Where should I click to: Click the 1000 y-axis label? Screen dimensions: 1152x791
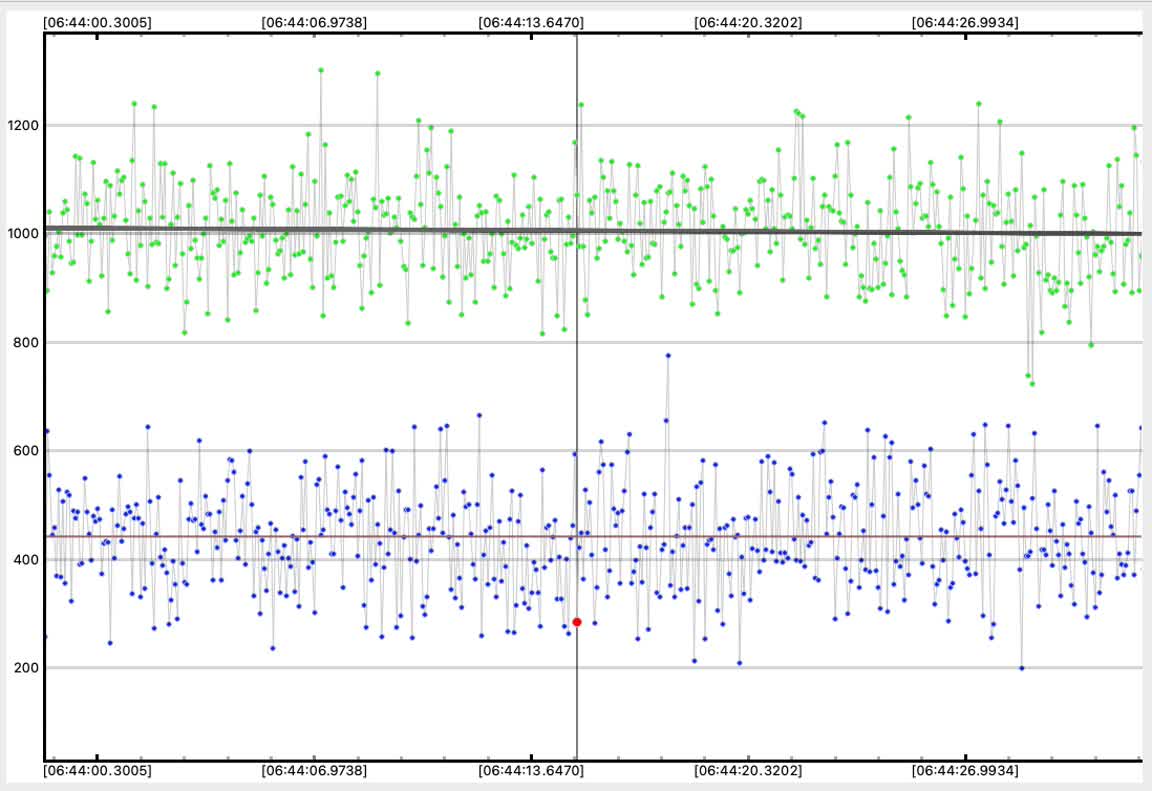pyautogui.click(x=22, y=234)
